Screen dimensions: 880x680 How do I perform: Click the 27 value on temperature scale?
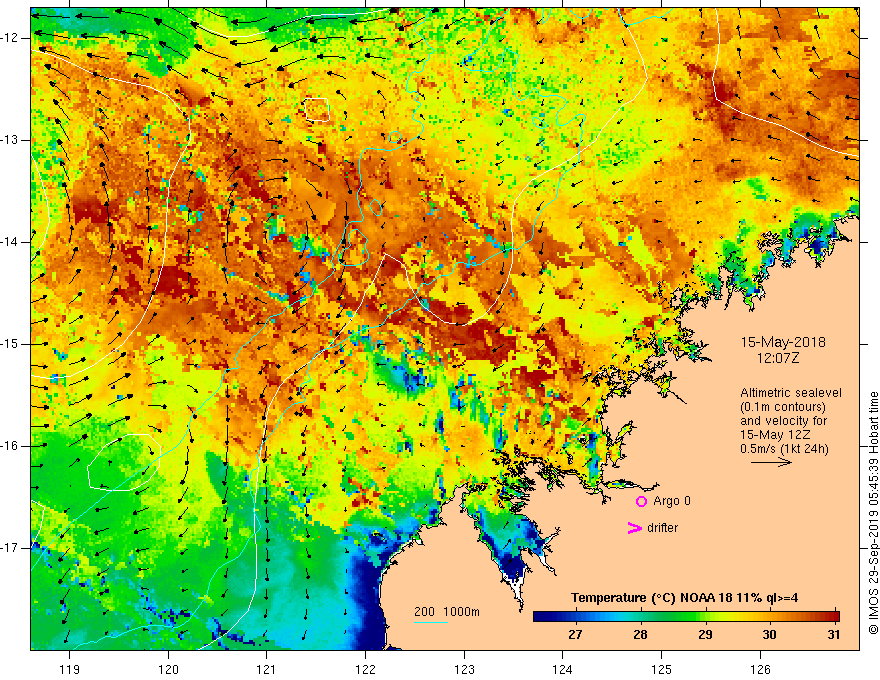[575, 635]
